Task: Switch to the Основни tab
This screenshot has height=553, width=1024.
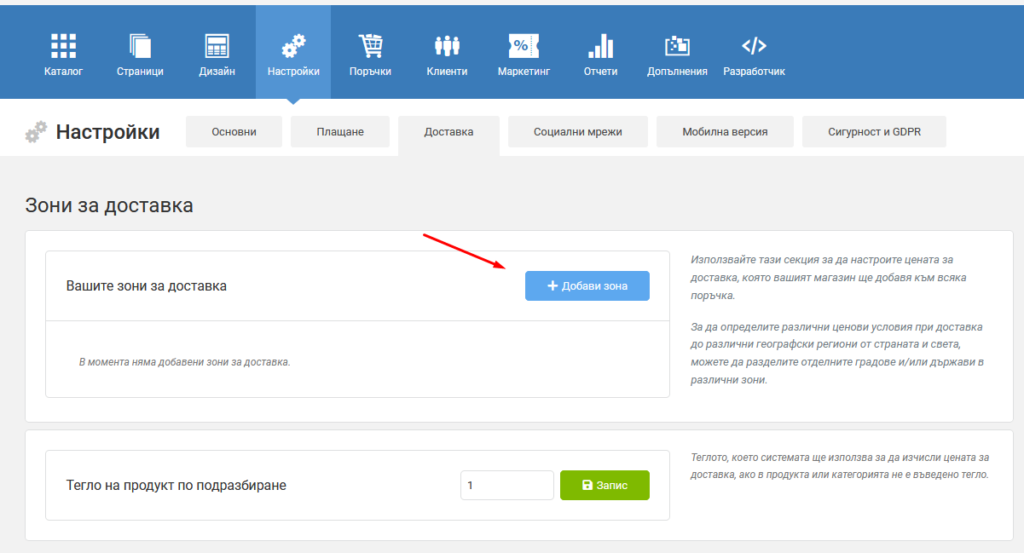Action: (x=234, y=132)
